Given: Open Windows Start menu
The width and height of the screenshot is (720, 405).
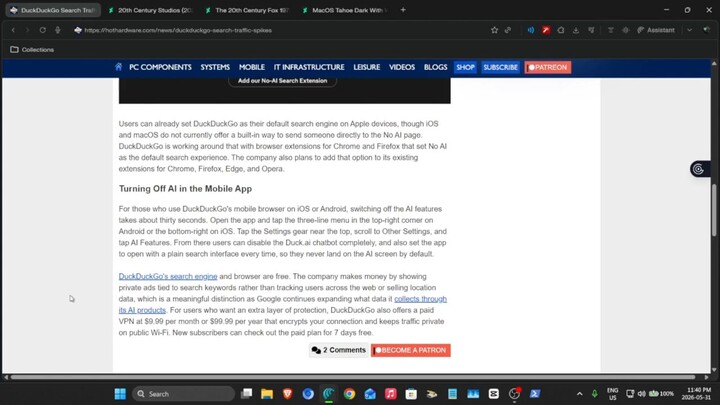Looking at the screenshot, I should pyautogui.click(x=120, y=394).
